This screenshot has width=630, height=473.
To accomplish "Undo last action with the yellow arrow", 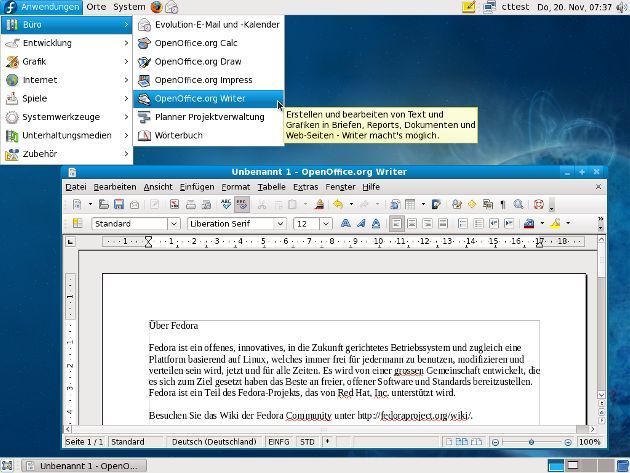I will pos(338,205).
